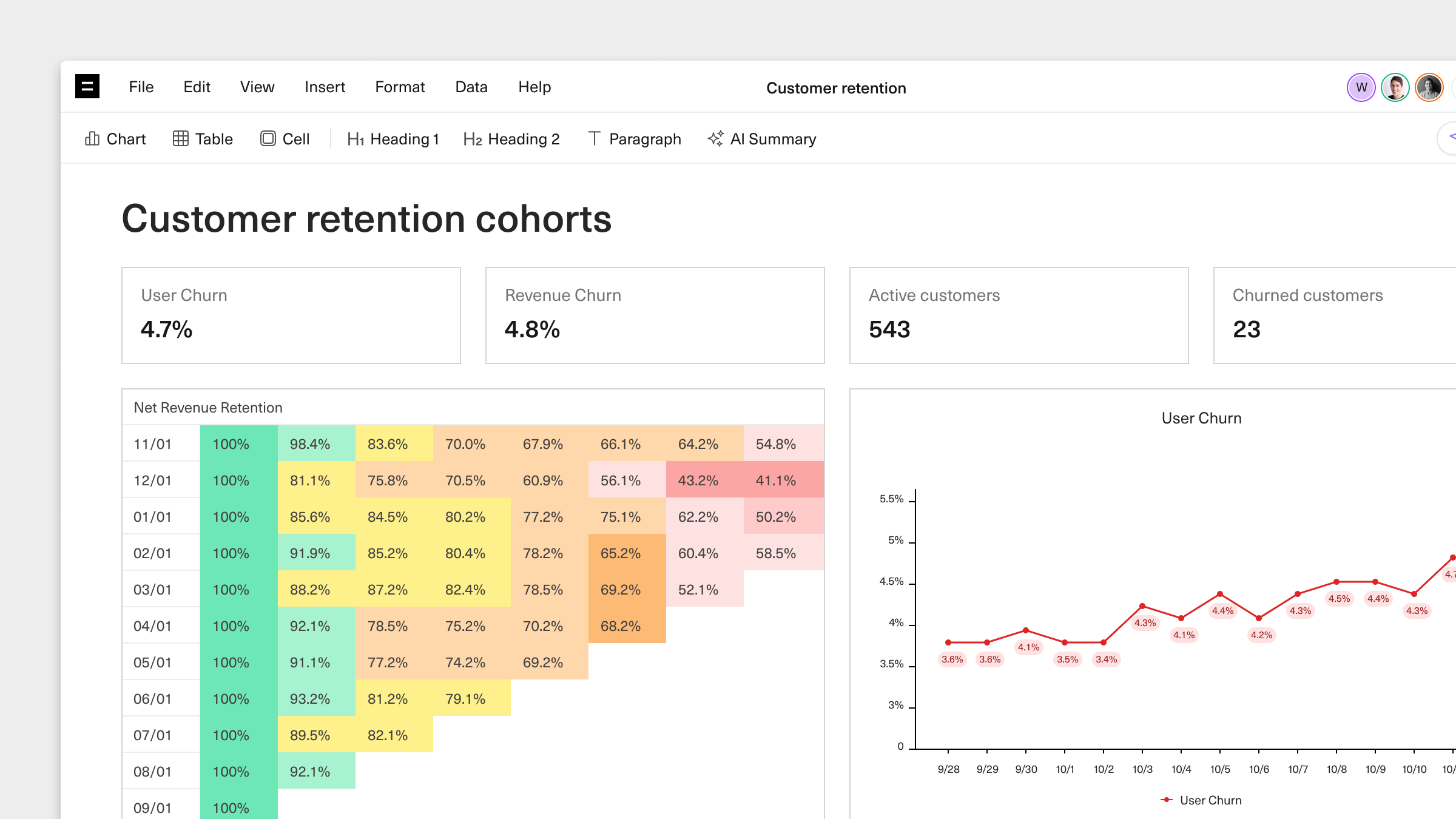
Task: Open the View menu
Action: (x=257, y=87)
